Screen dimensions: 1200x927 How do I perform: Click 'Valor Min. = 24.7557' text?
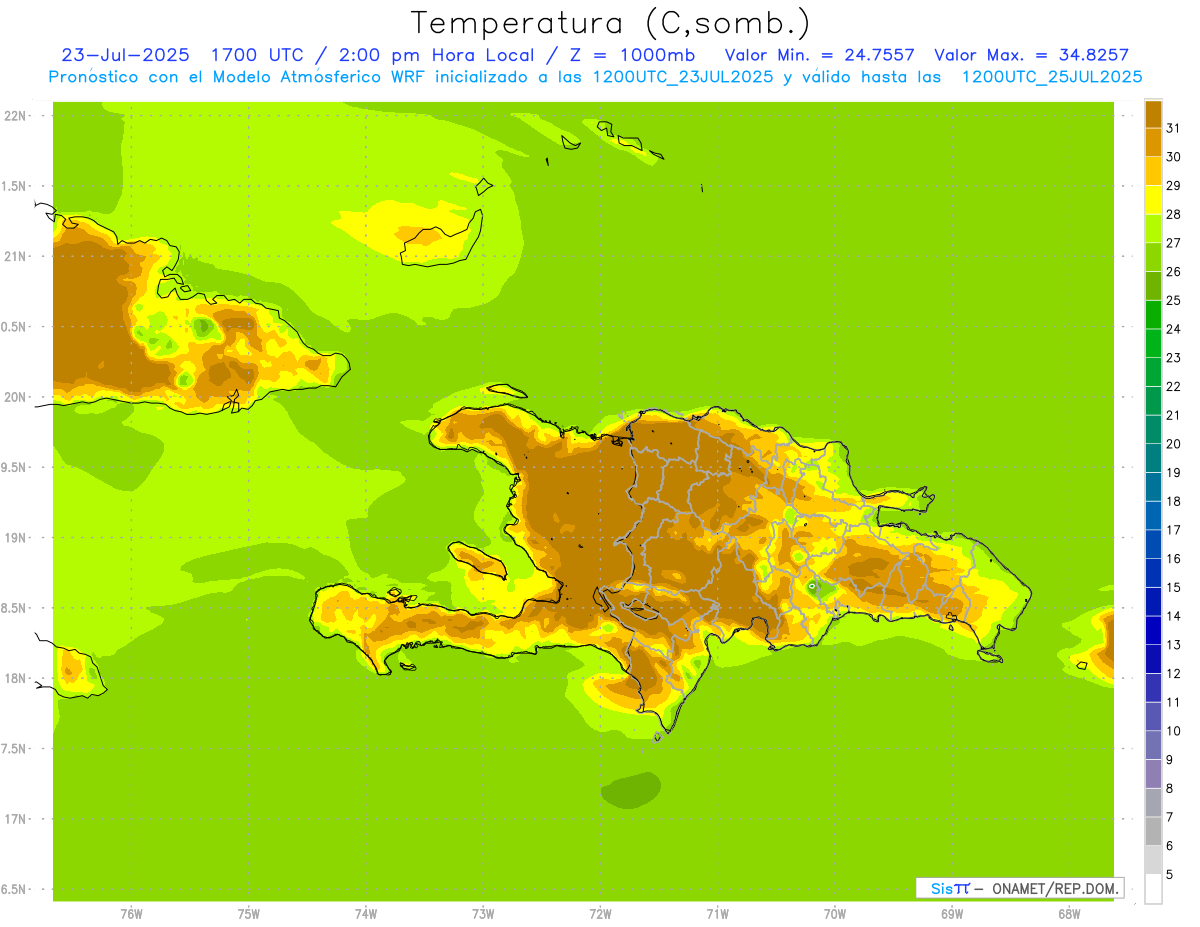[x=819, y=56]
